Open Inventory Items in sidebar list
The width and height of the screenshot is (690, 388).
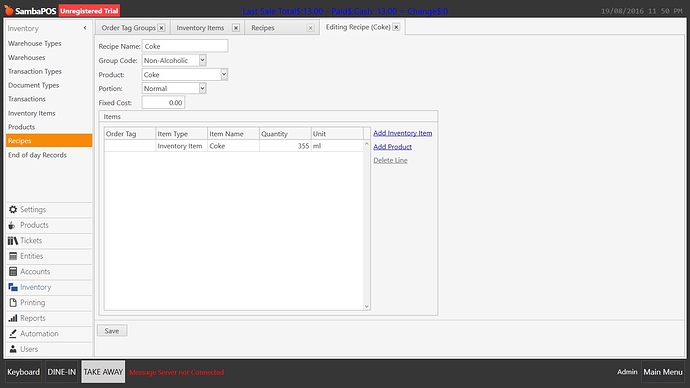(32, 113)
